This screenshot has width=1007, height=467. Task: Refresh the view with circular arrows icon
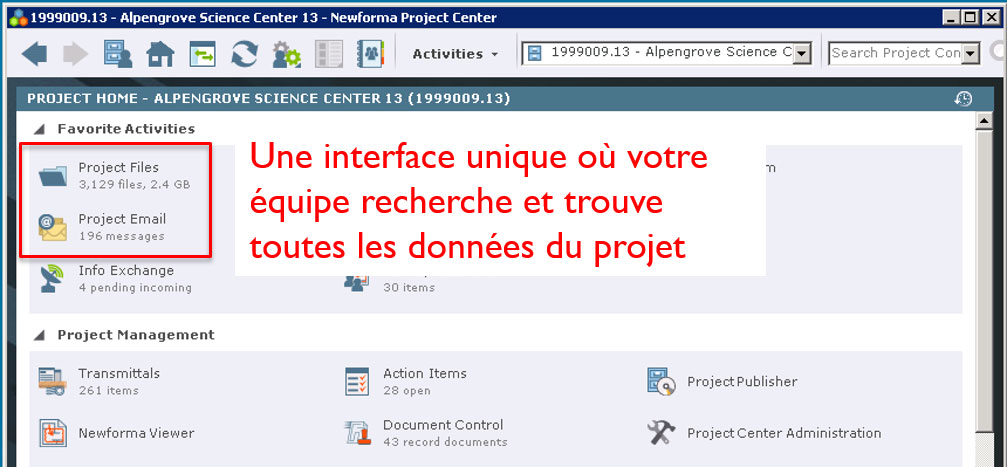[x=245, y=54]
